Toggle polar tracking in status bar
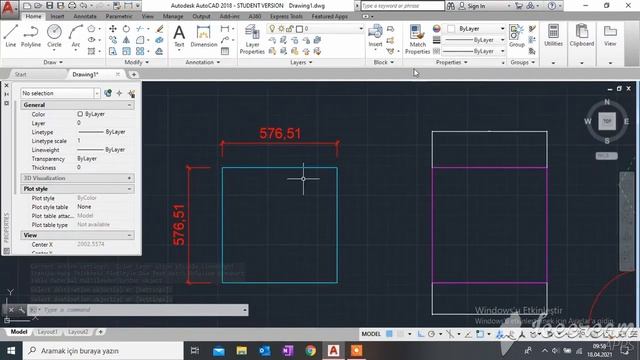 (431, 334)
